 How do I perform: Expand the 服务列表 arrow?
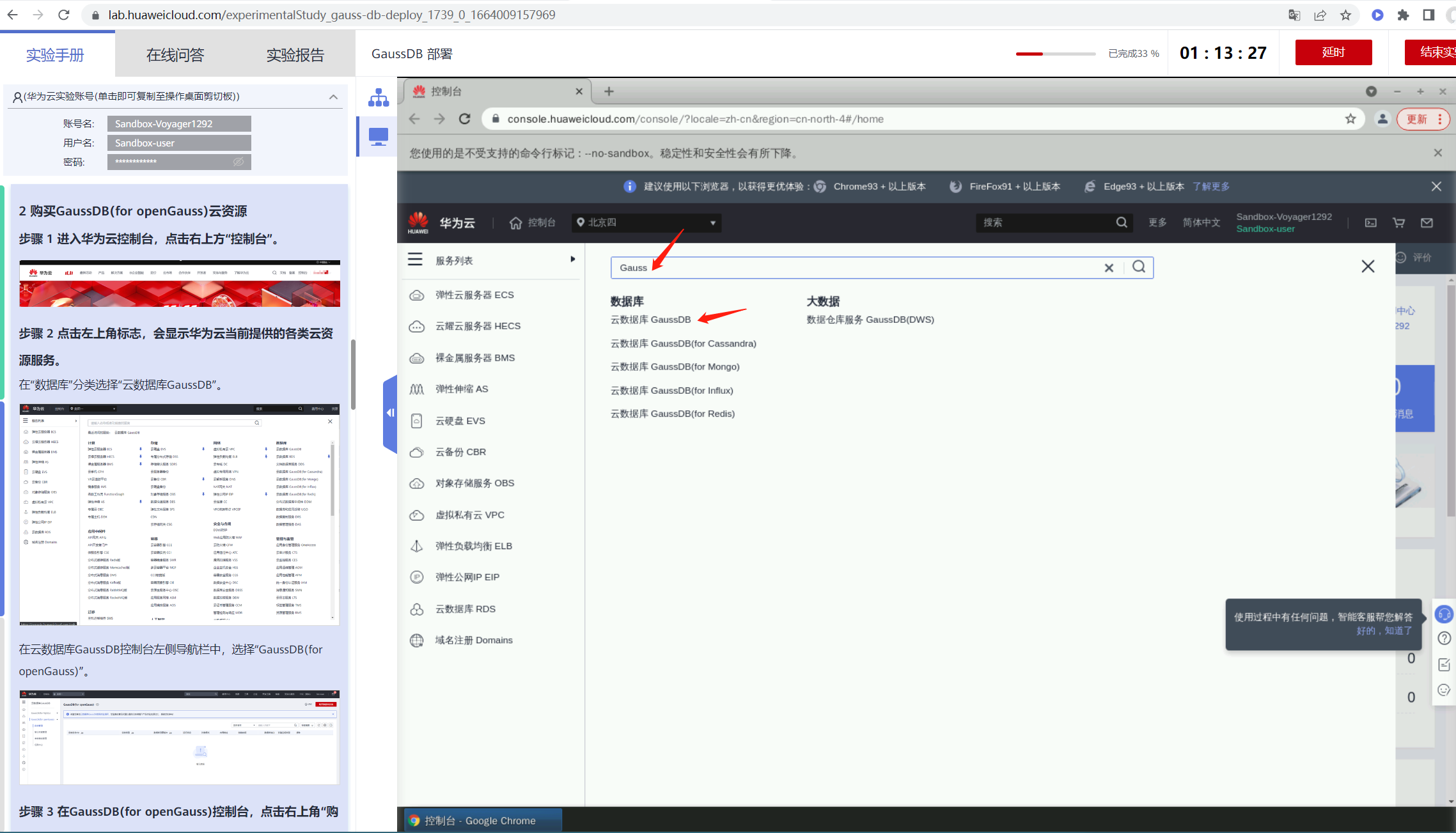[572, 259]
